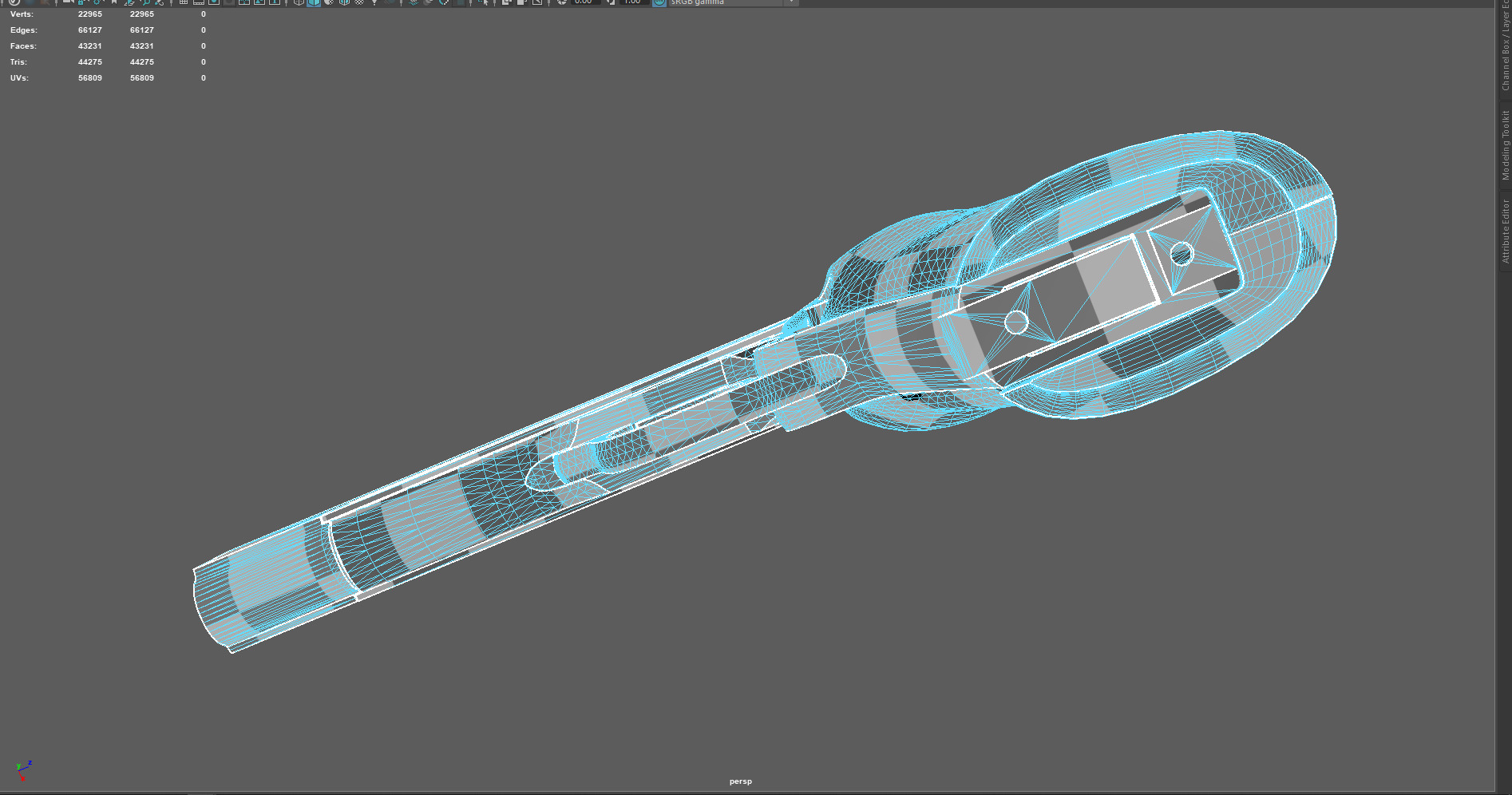Click the 'Faces:' heads-up label
Viewport: 1512px width, 795px height.
tap(23, 46)
